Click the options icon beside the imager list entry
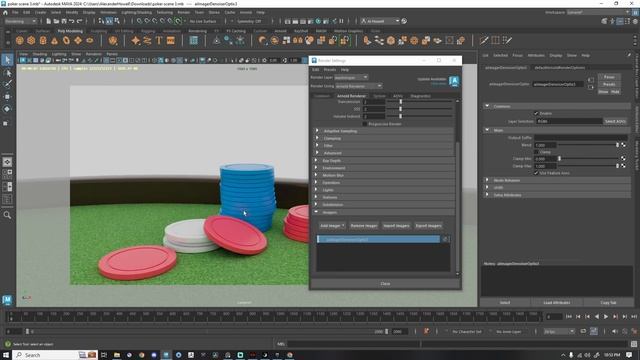 (x=445, y=239)
